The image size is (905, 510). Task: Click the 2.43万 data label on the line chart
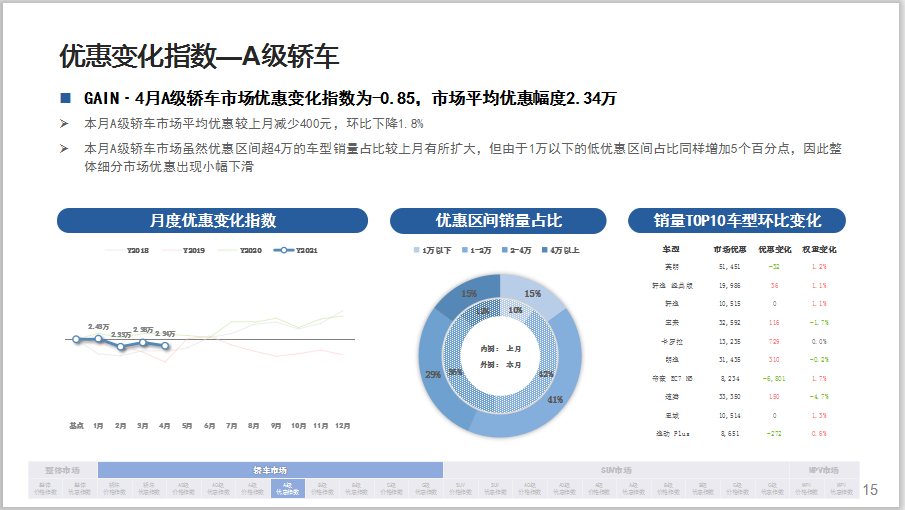click(98, 327)
